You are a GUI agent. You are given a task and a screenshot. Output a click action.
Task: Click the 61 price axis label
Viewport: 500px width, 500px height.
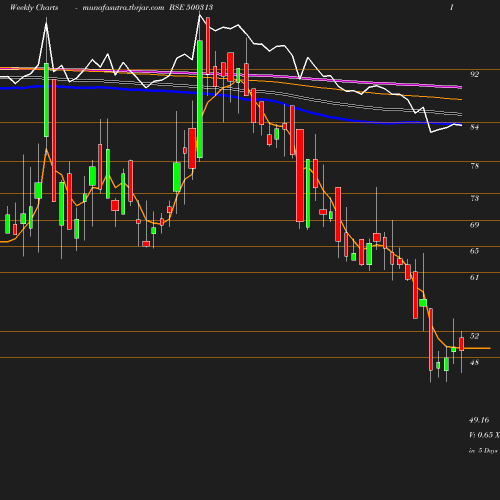pyautogui.click(x=474, y=277)
